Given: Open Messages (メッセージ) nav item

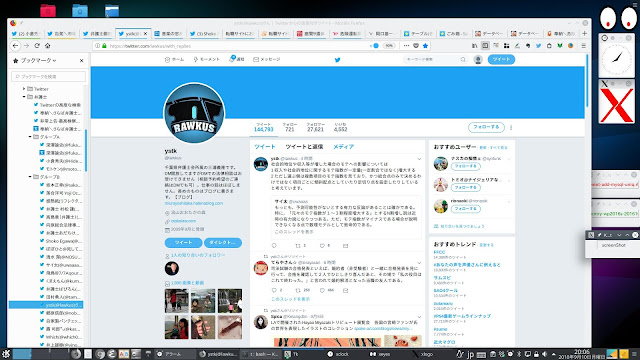Looking at the screenshot, I should [x=267, y=60].
